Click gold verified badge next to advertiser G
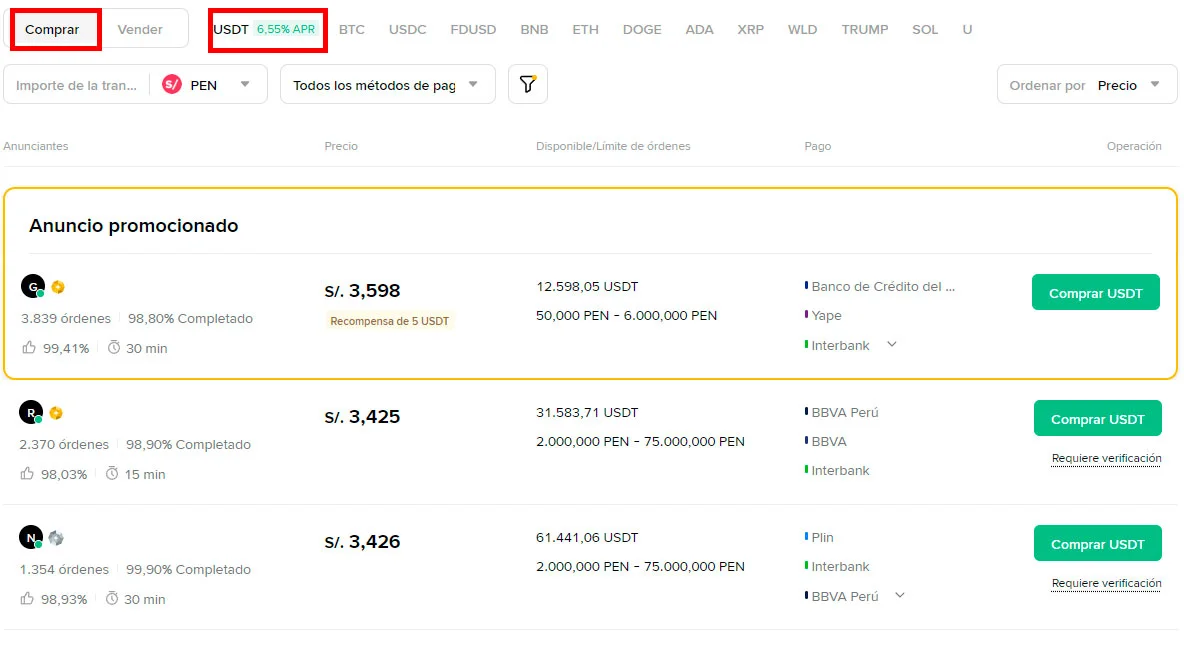Viewport: 1184px width, 656px height. (x=58, y=287)
